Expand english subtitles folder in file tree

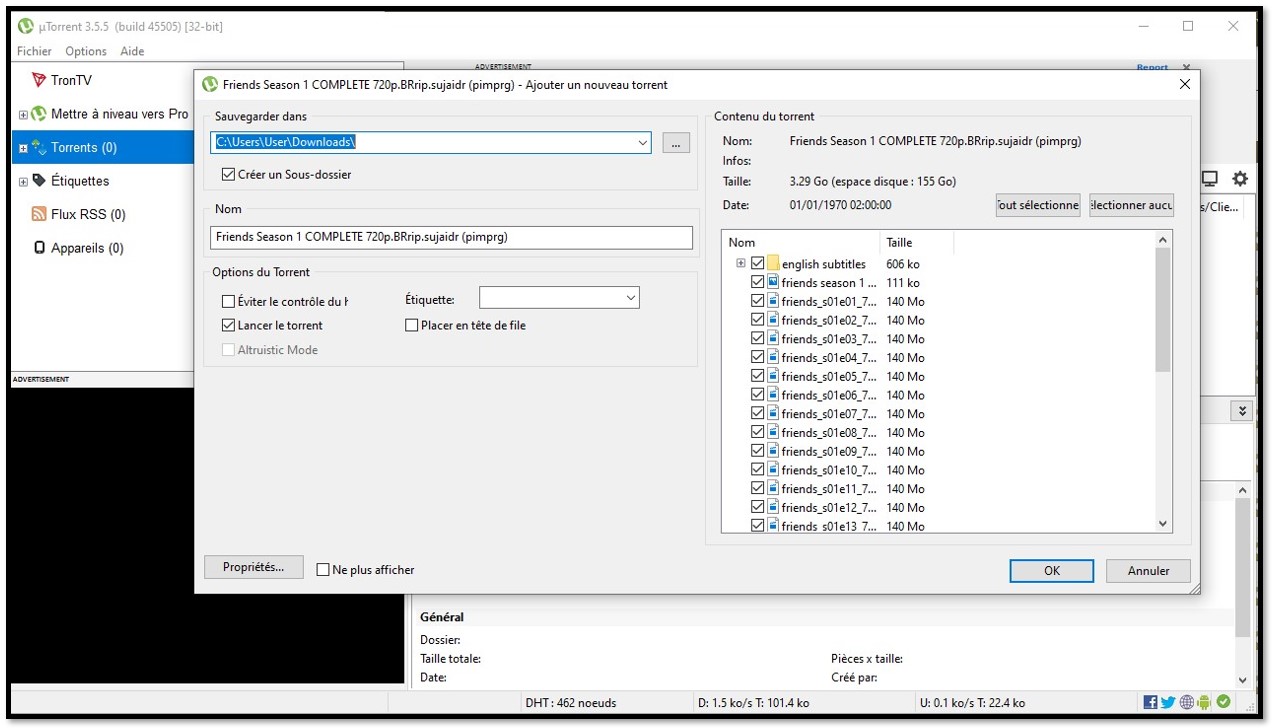[x=740, y=264]
